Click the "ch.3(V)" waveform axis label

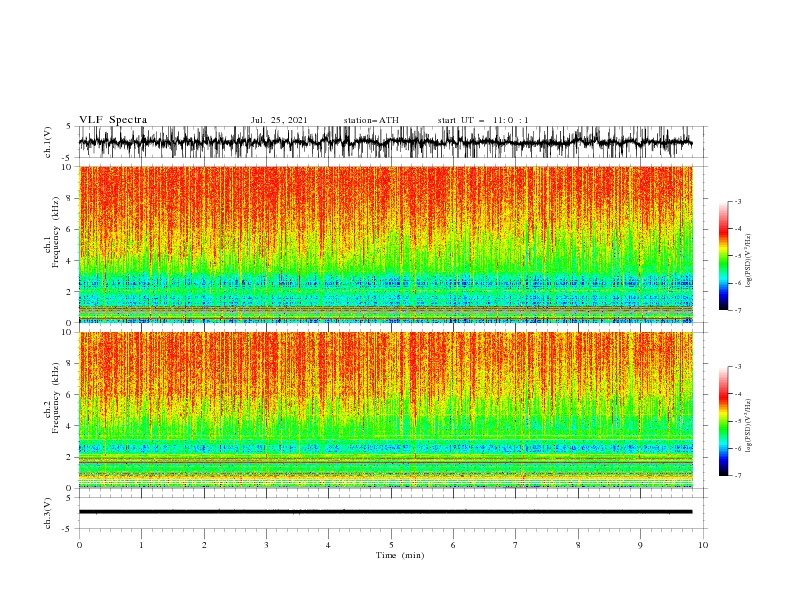tap(48, 513)
